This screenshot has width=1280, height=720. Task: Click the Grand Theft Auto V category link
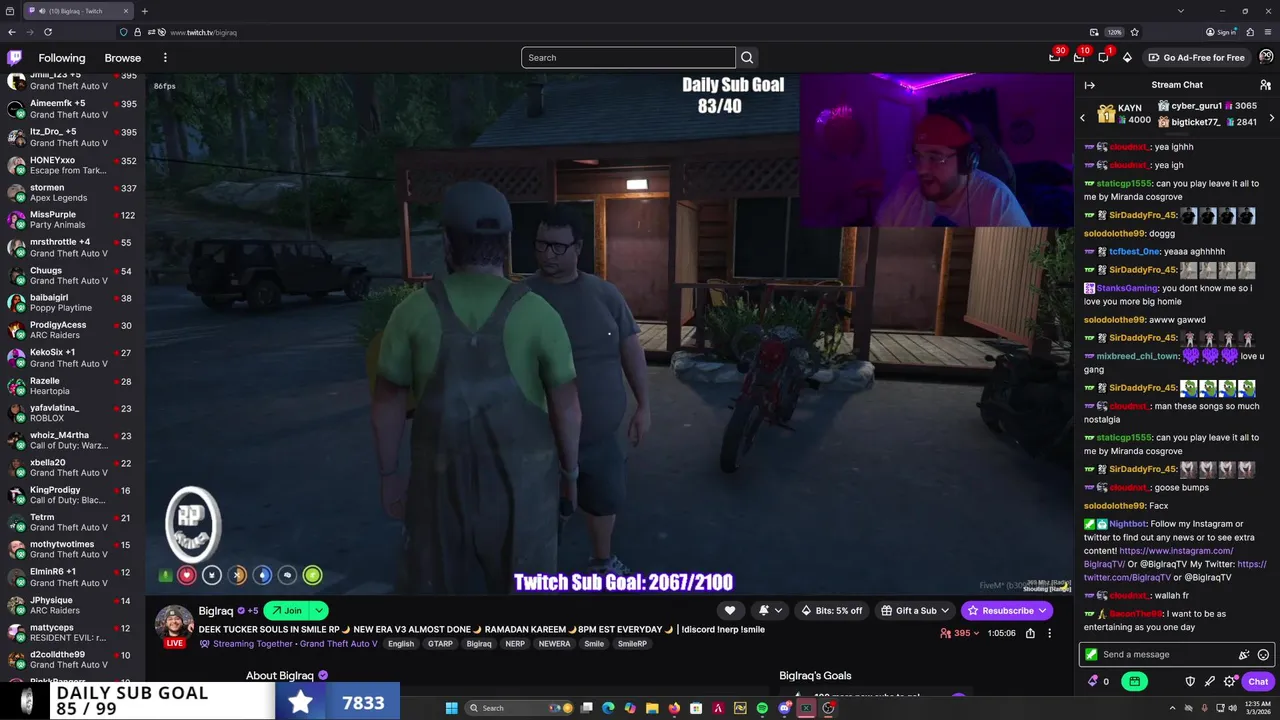click(338, 644)
